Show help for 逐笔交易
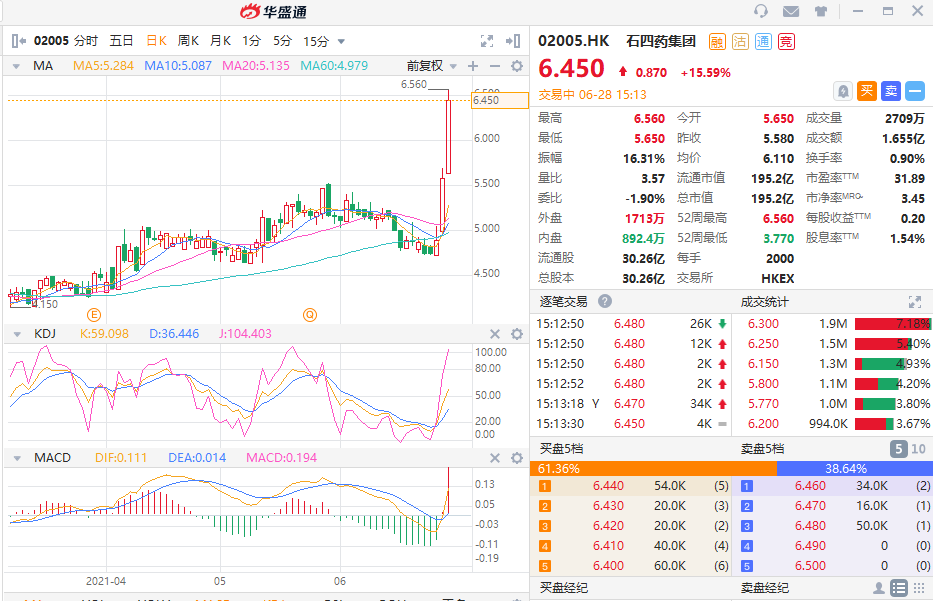 (605, 301)
